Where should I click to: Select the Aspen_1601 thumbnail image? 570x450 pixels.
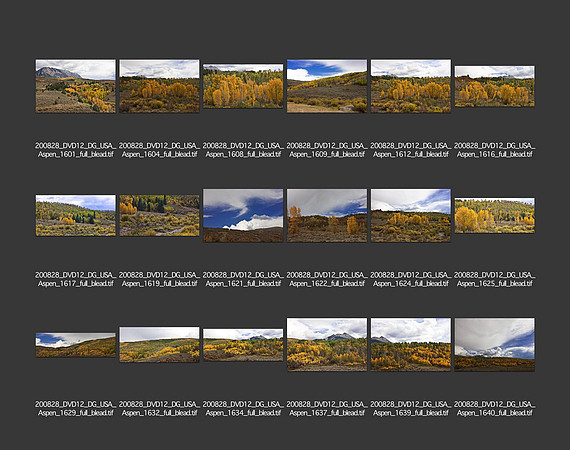tap(76, 86)
